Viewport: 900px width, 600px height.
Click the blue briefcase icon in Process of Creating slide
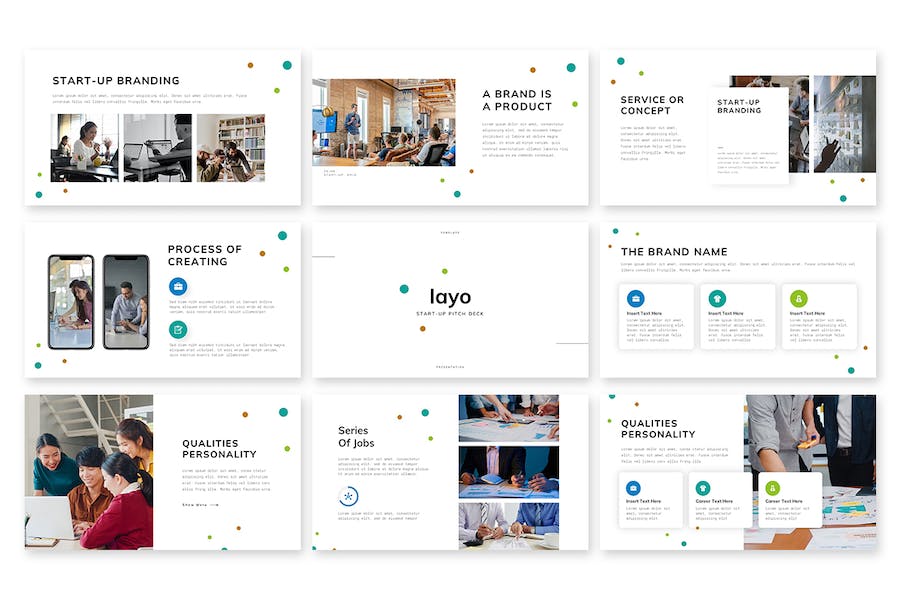click(x=178, y=286)
